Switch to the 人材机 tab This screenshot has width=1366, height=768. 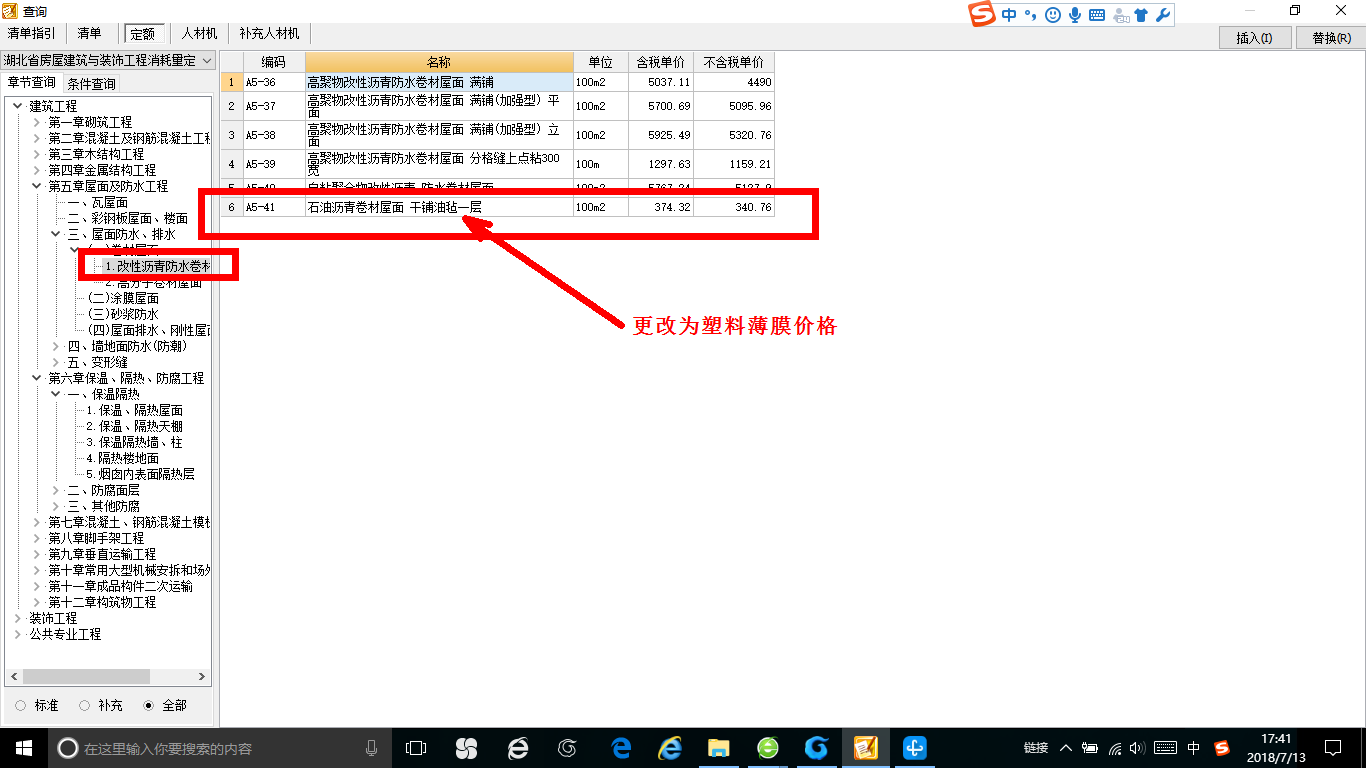pos(199,34)
